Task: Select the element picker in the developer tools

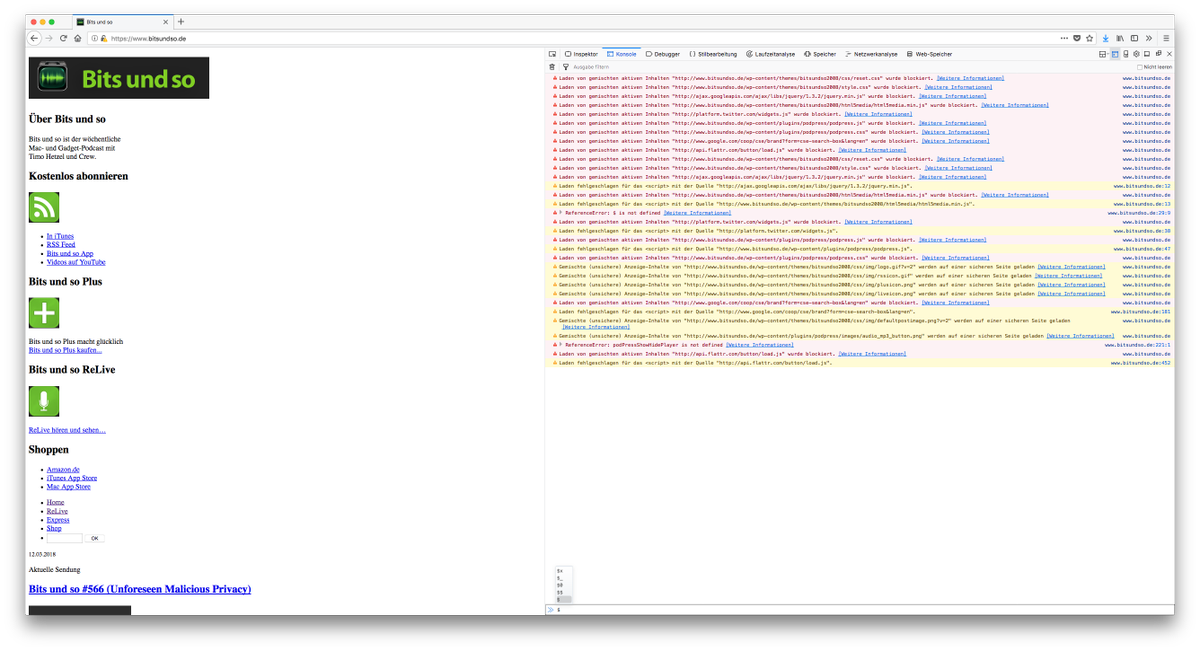Action: pos(552,54)
